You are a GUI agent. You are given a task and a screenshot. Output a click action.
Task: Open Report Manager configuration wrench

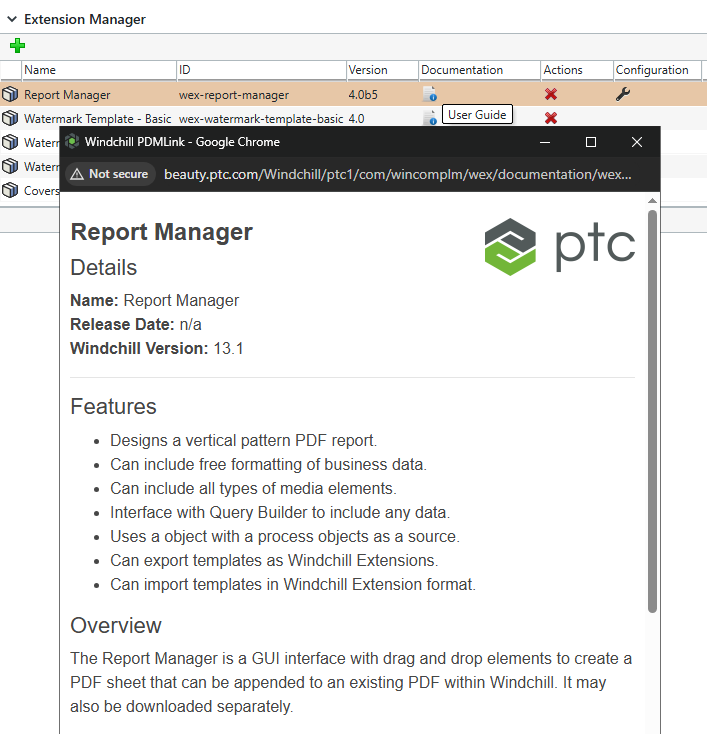[x=622, y=95]
